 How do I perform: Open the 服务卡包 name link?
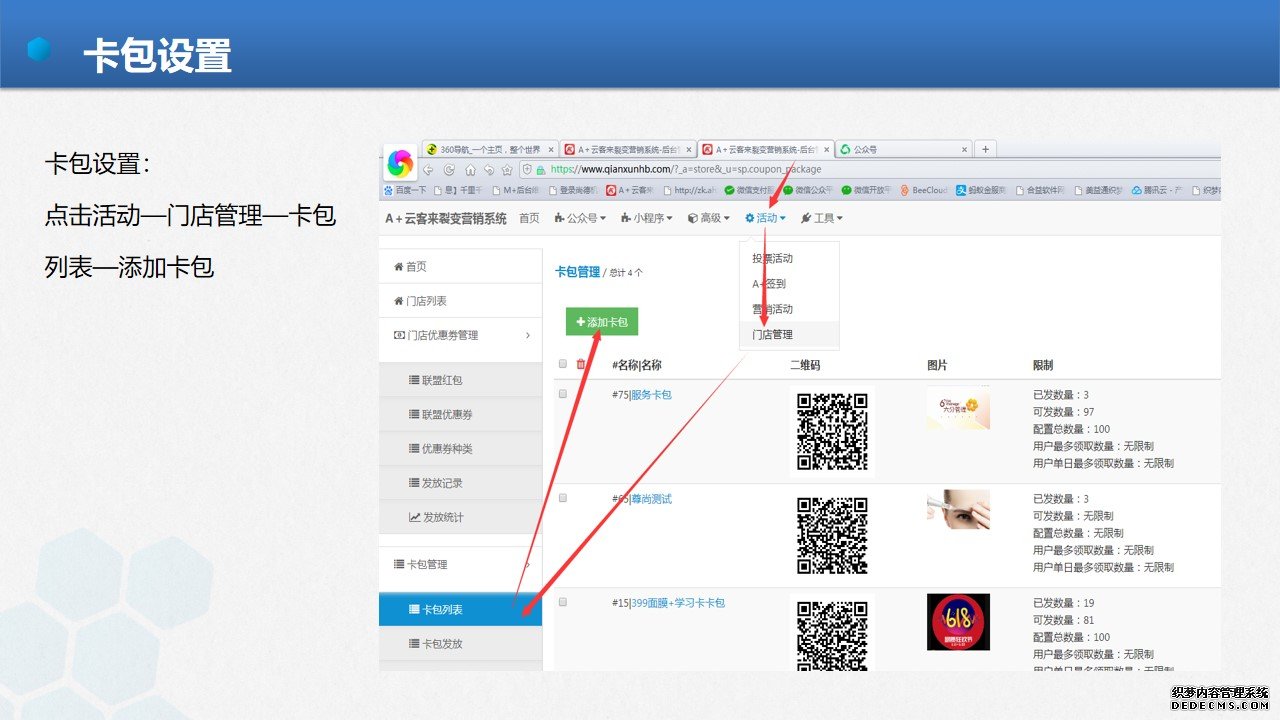tap(651, 395)
